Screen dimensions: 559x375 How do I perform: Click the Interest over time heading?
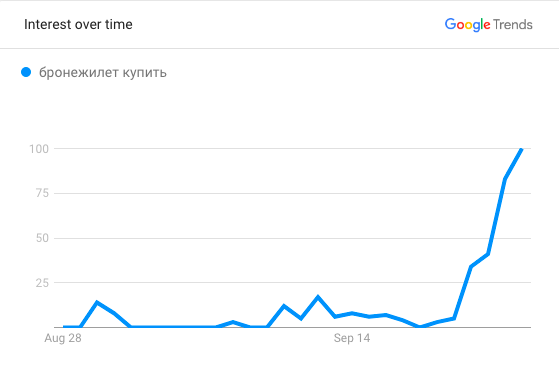tap(78, 25)
